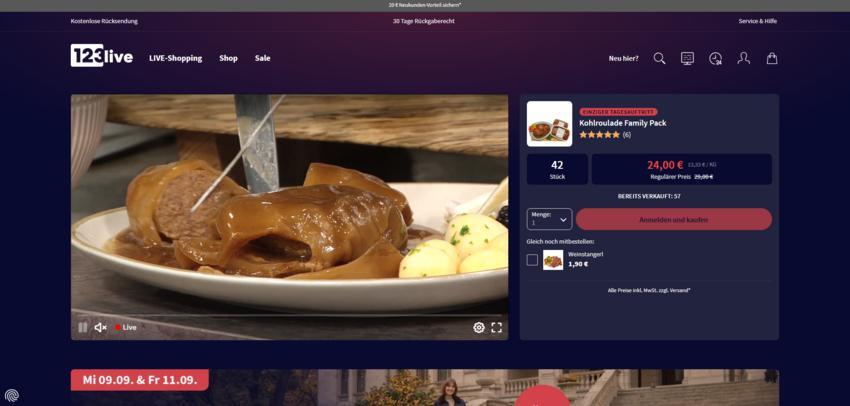
Task: Open the Sale menu
Action: (262, 58)
